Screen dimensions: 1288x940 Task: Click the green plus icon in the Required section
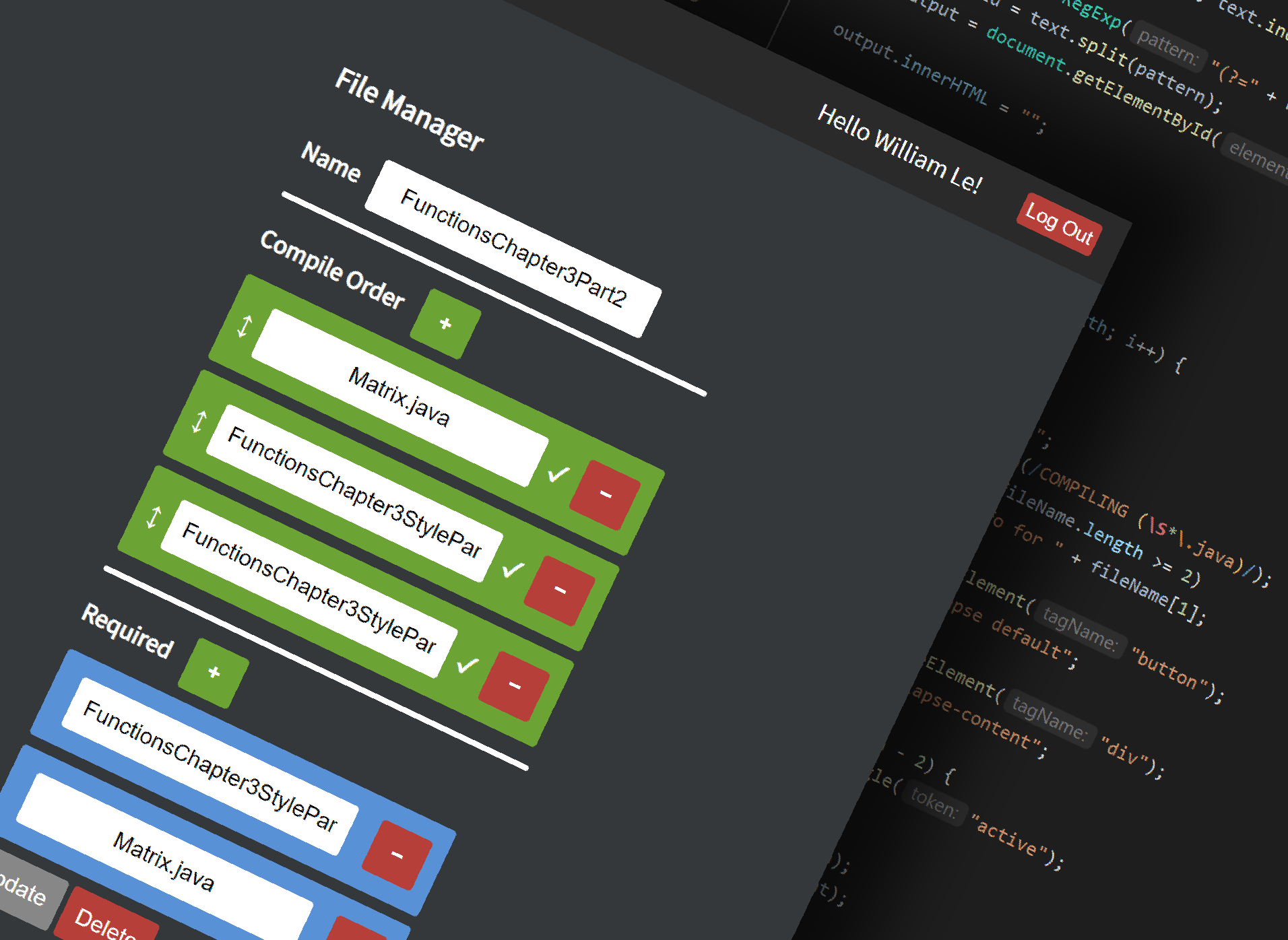pos(214,671)
